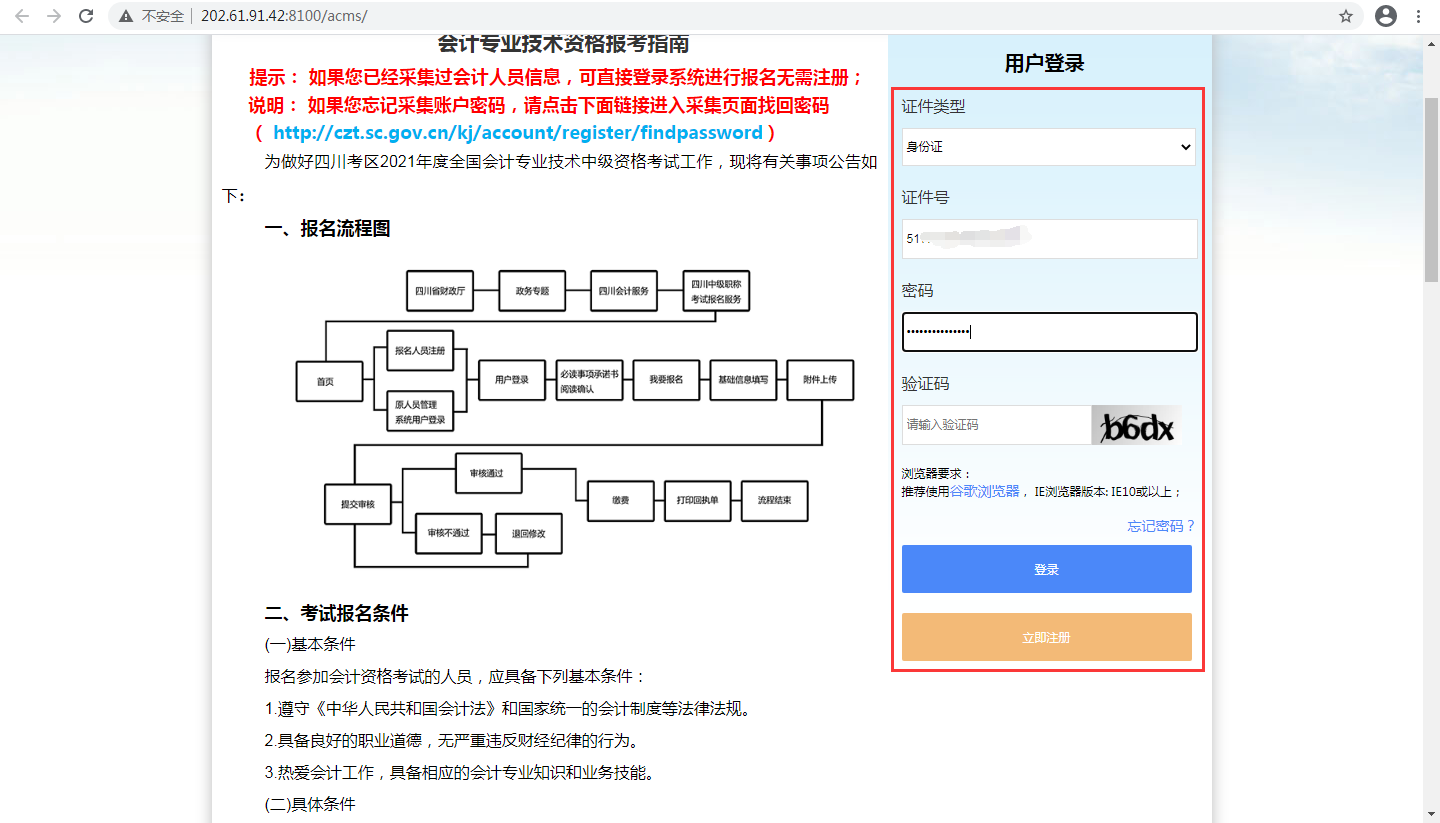Open the 谷歌浏览器 download link
This screenshot has height=823, width=1440.
984,491
